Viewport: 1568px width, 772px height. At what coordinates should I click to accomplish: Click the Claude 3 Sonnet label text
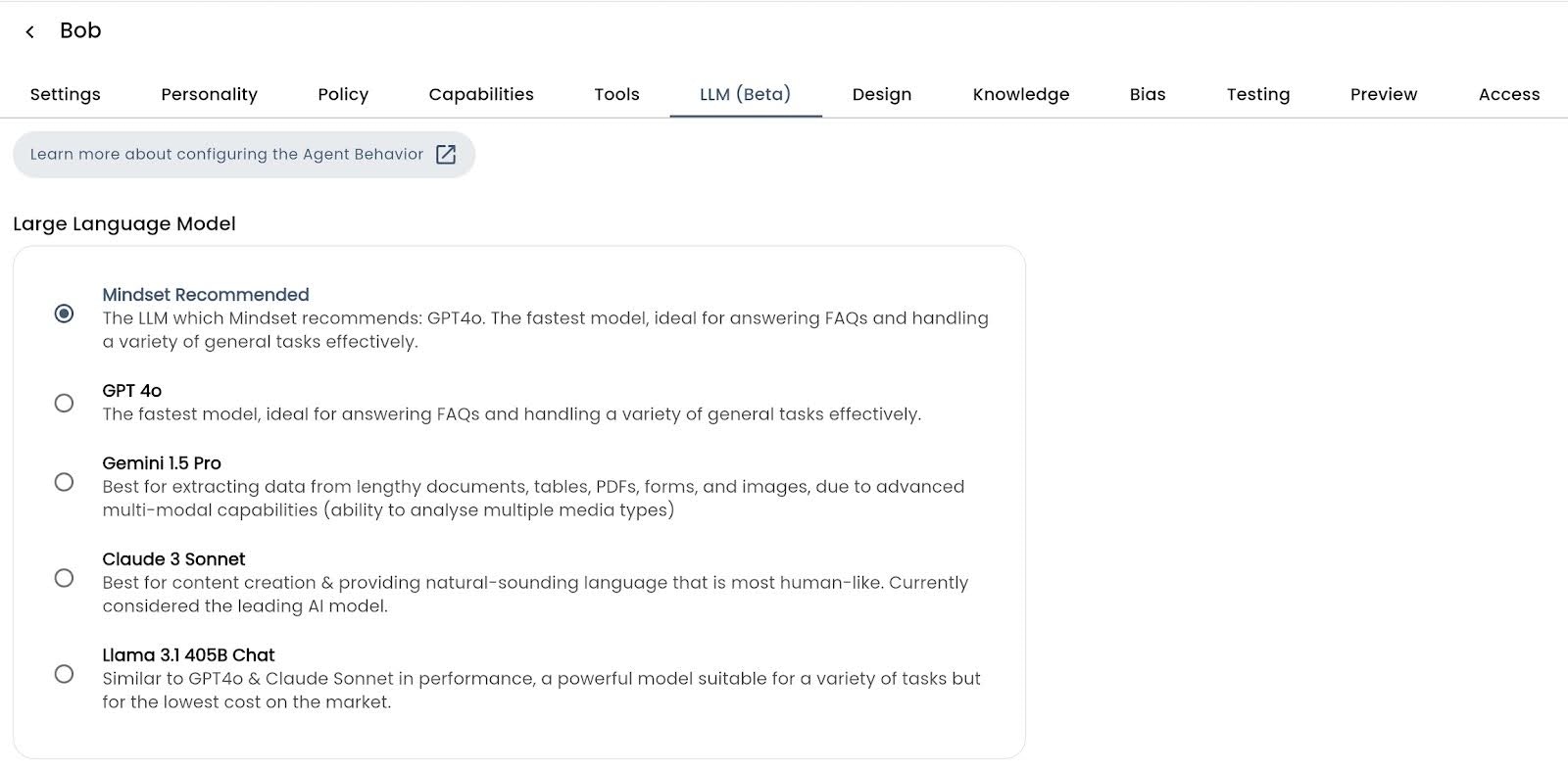click(173, 559)
